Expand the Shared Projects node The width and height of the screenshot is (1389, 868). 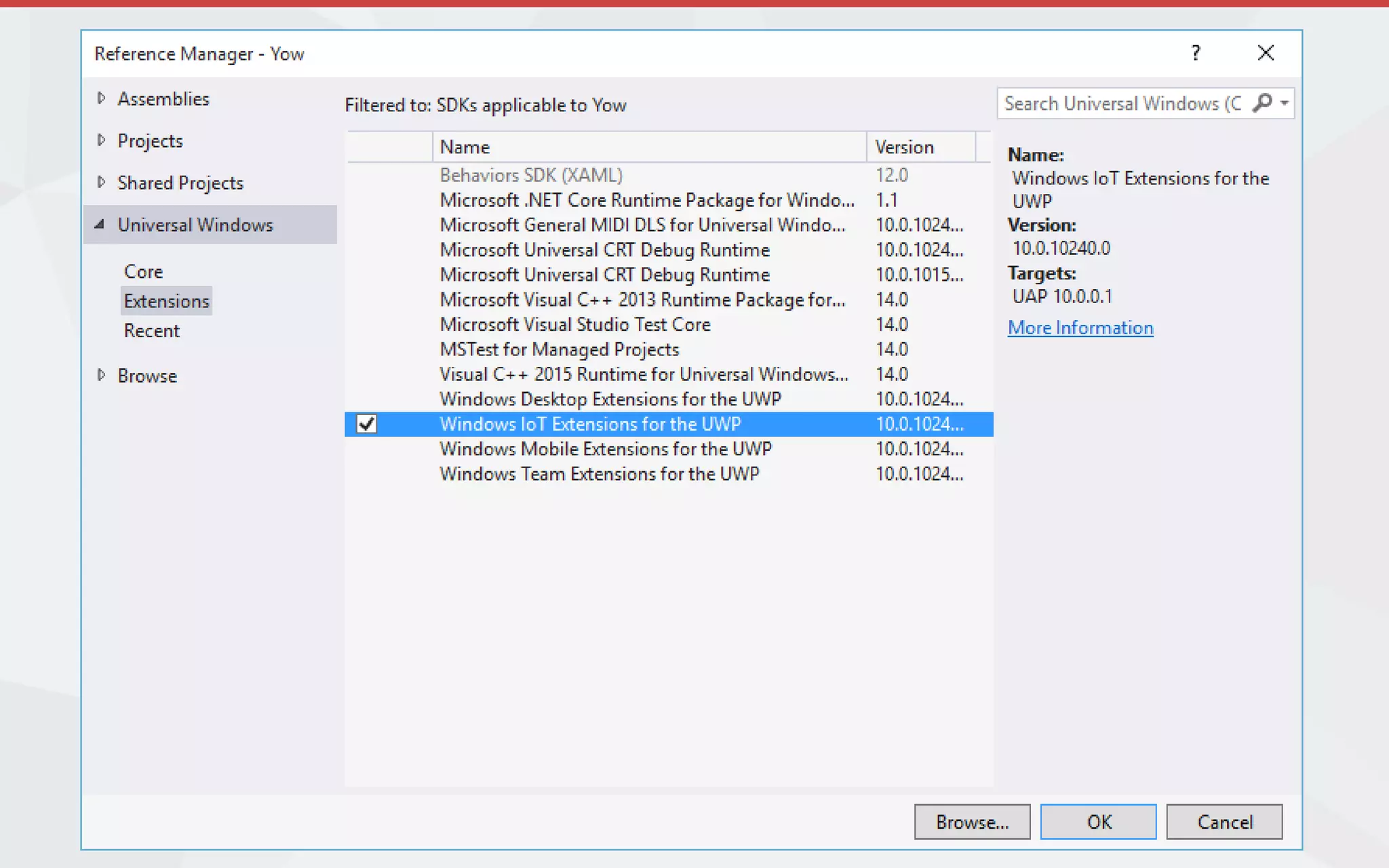point(101,182)
